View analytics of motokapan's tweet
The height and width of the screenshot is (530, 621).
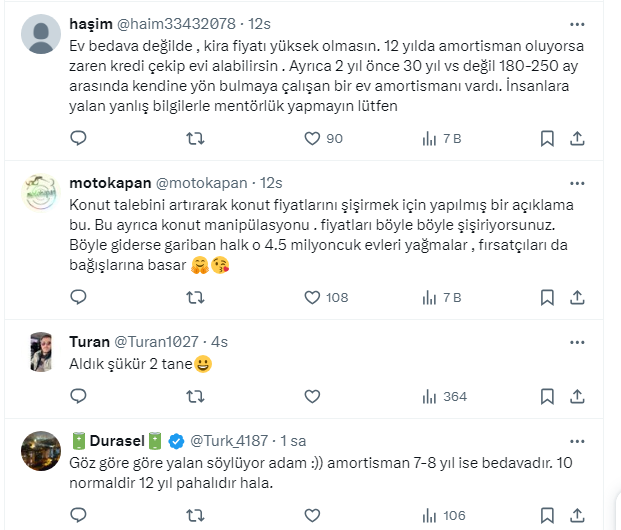tap(431, 297)
